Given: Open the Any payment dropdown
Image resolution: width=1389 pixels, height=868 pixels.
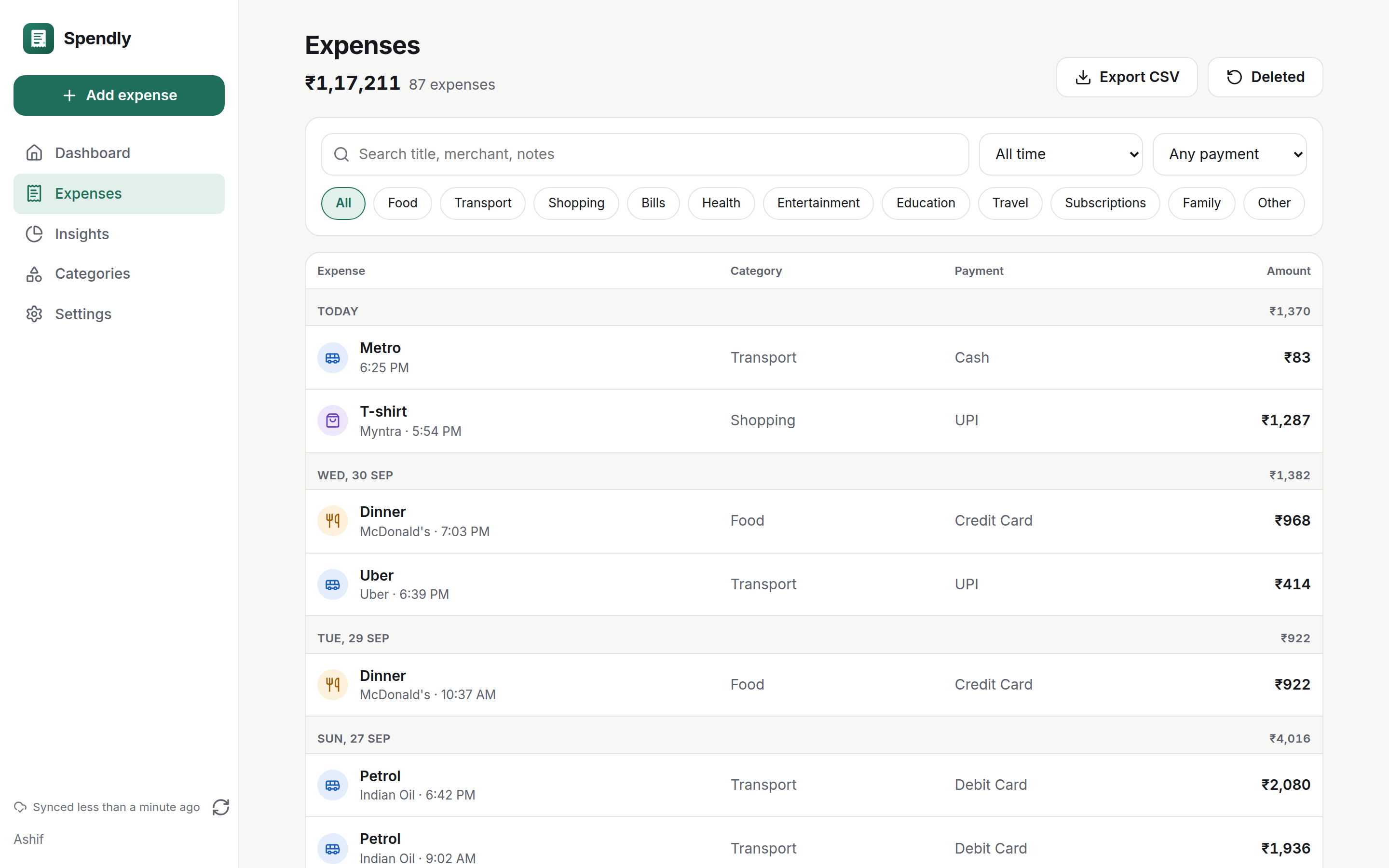Looking at the screenshot, I should click(1229, 154).
